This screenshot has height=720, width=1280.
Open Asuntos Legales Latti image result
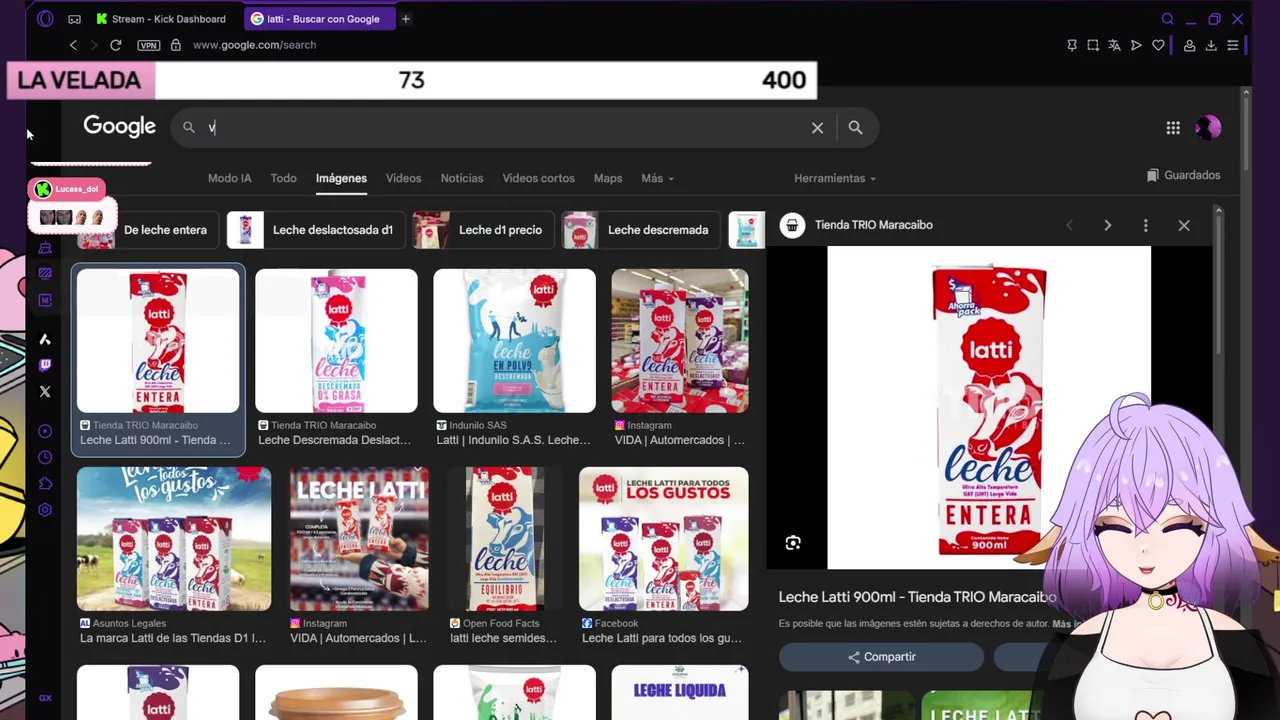click(174, 539)
